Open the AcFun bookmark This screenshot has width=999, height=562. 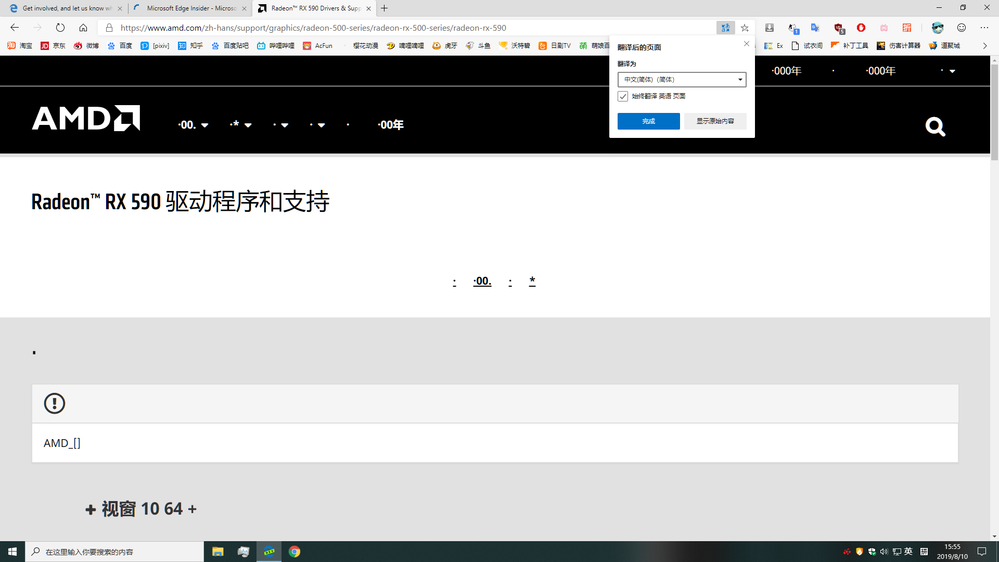(317, 46)
